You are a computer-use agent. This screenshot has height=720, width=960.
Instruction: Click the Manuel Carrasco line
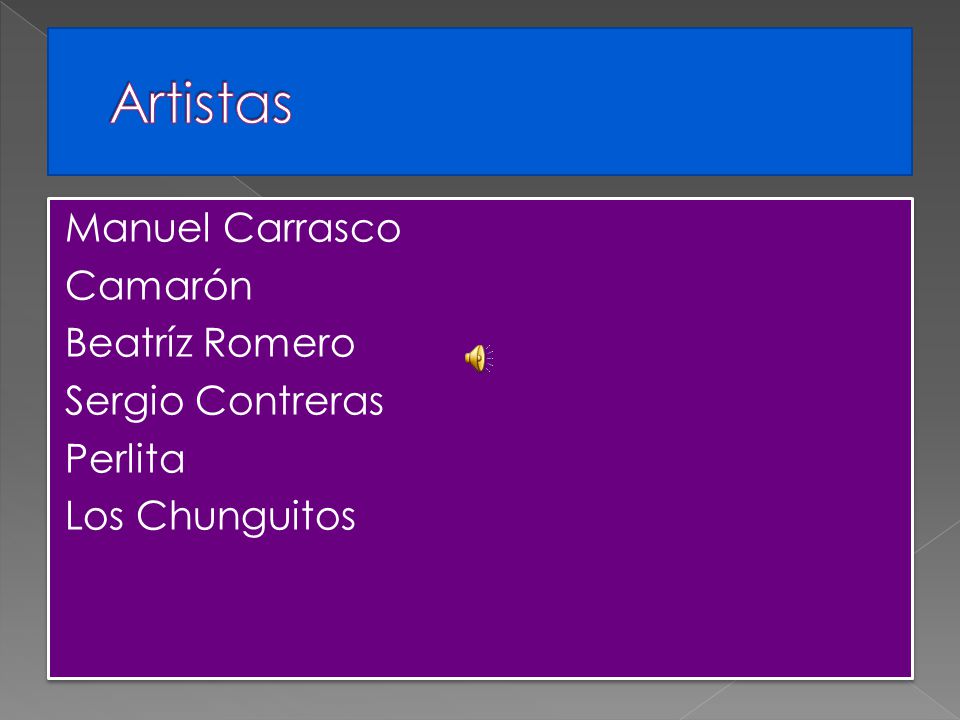[233, 228]
